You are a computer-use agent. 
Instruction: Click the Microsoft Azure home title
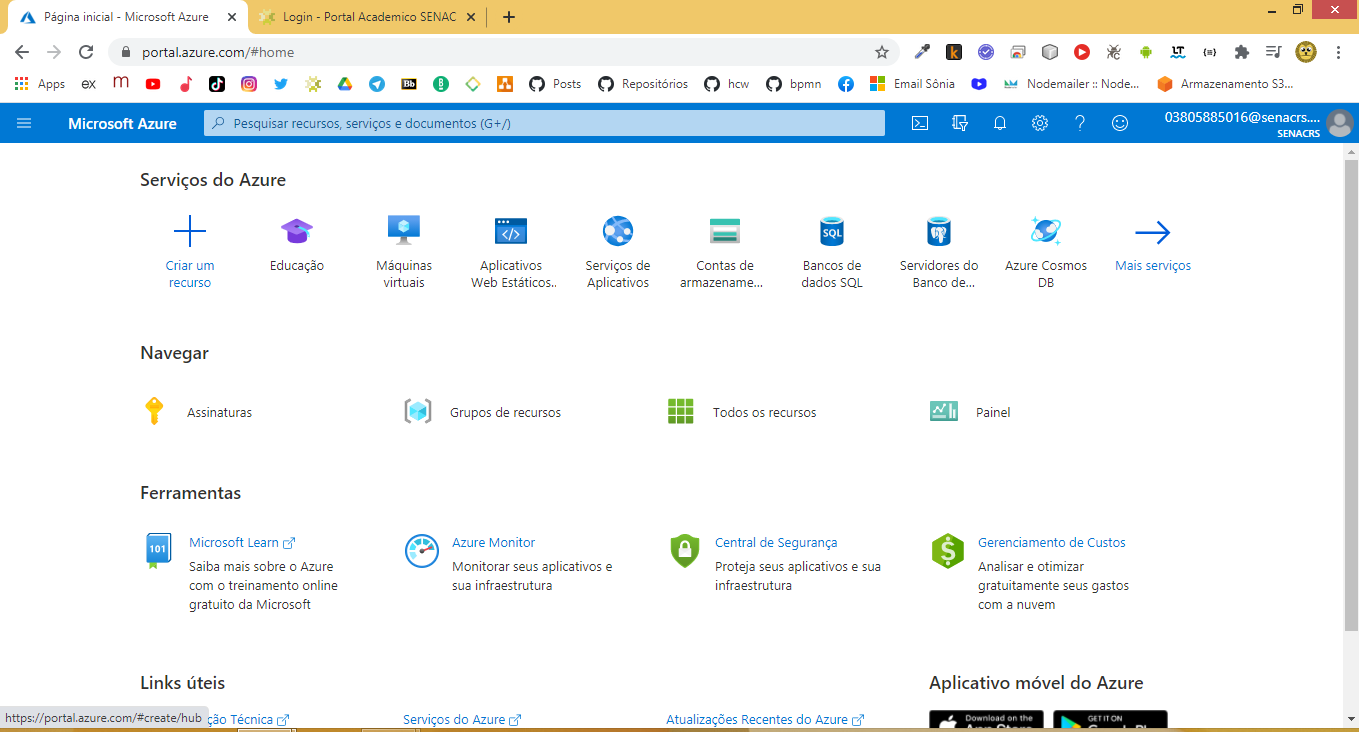coord(122,124)
